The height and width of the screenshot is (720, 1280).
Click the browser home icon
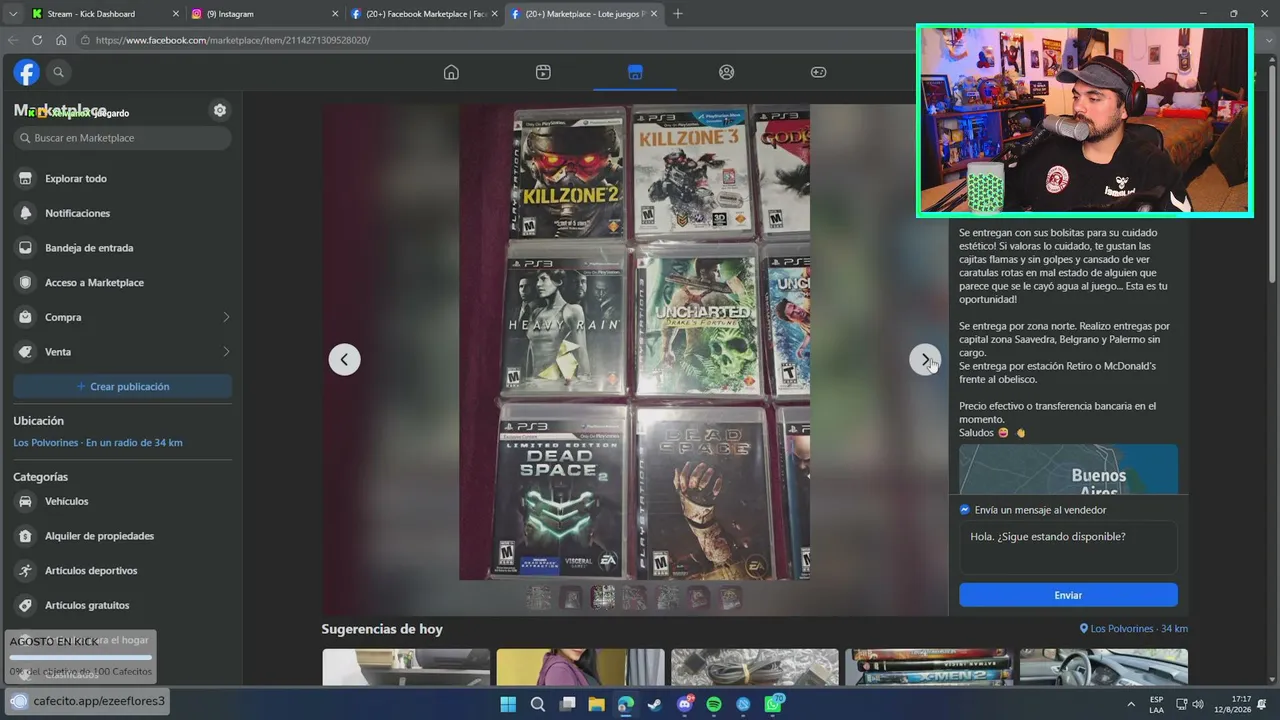(61, 40)
